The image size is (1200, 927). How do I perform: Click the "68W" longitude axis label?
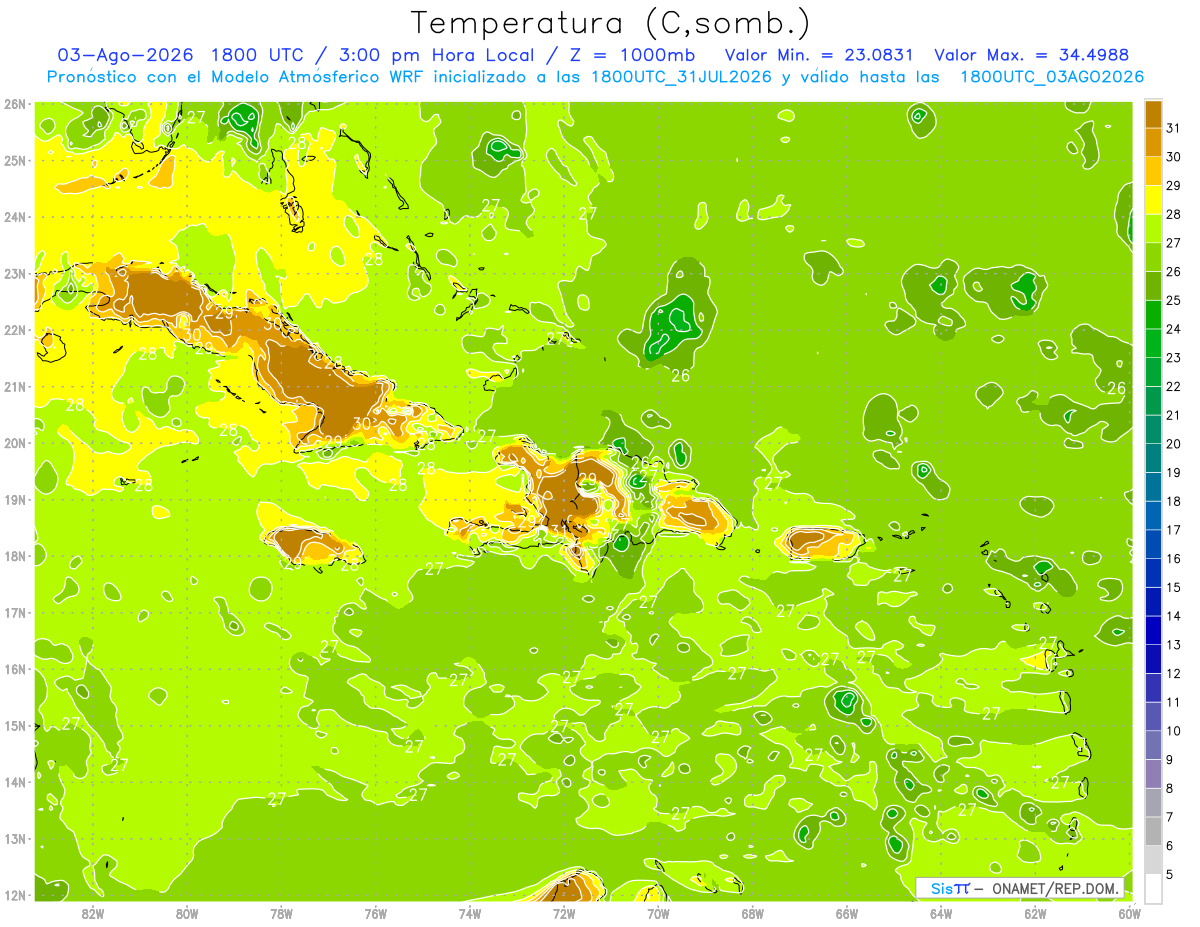(x=753, y=913)
